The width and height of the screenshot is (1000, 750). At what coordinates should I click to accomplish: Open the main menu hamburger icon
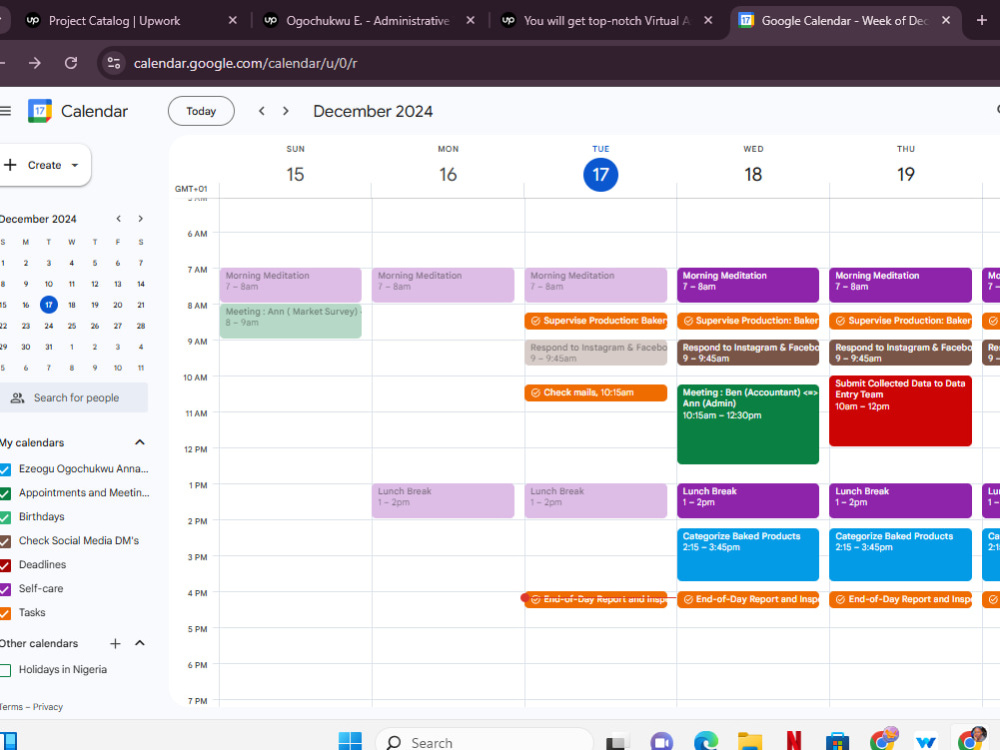[x=5, y=111]
